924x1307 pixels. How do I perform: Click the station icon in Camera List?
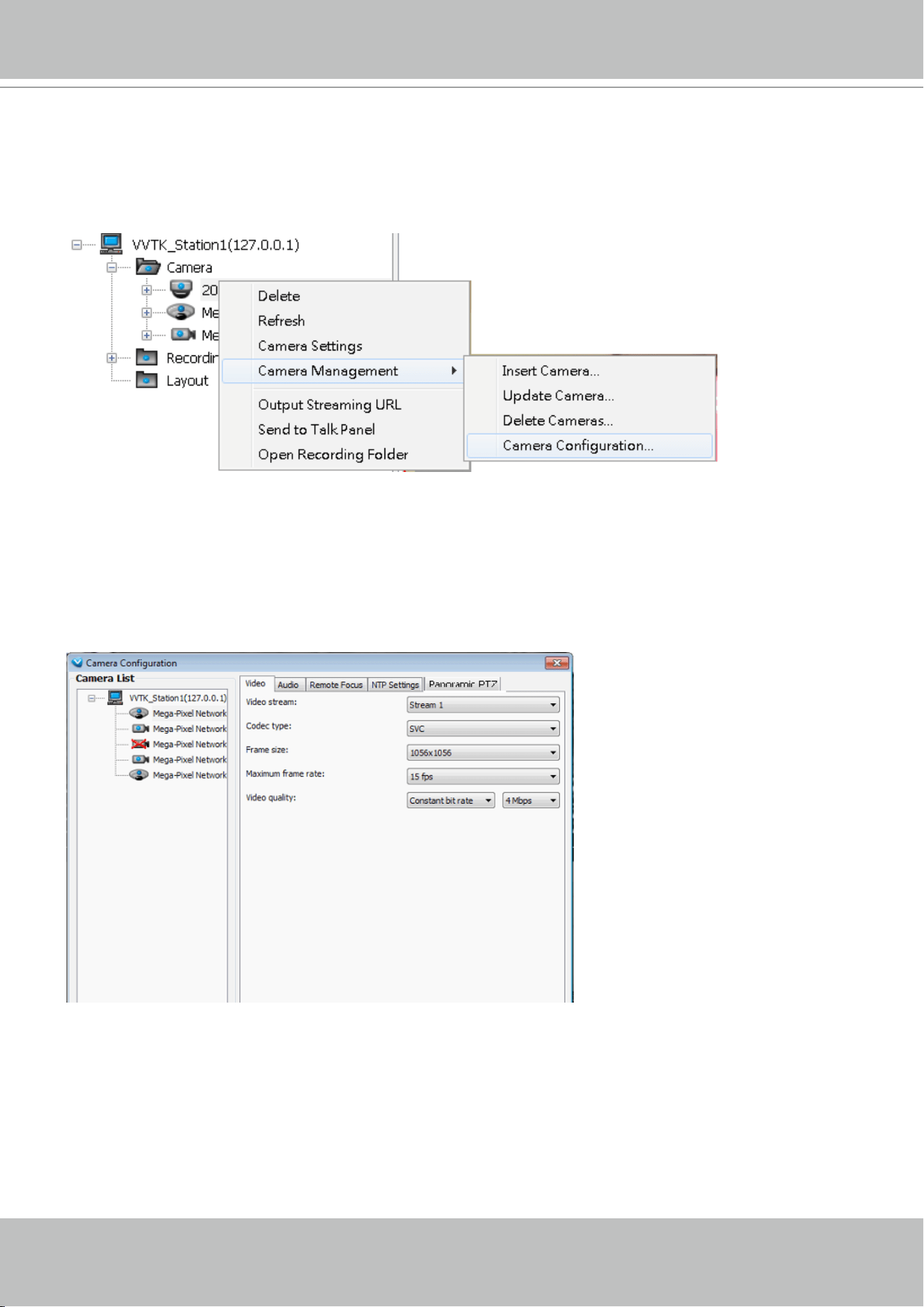pyautogui.click(x=116, y=697)
